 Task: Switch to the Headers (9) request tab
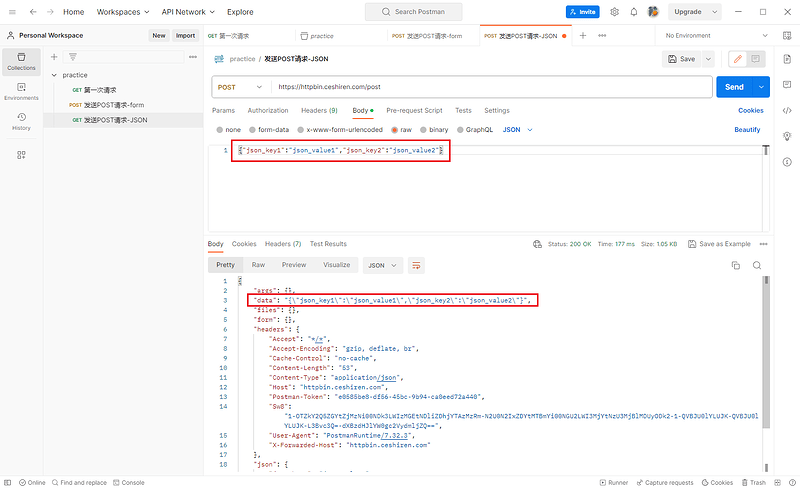pos(319,110)
